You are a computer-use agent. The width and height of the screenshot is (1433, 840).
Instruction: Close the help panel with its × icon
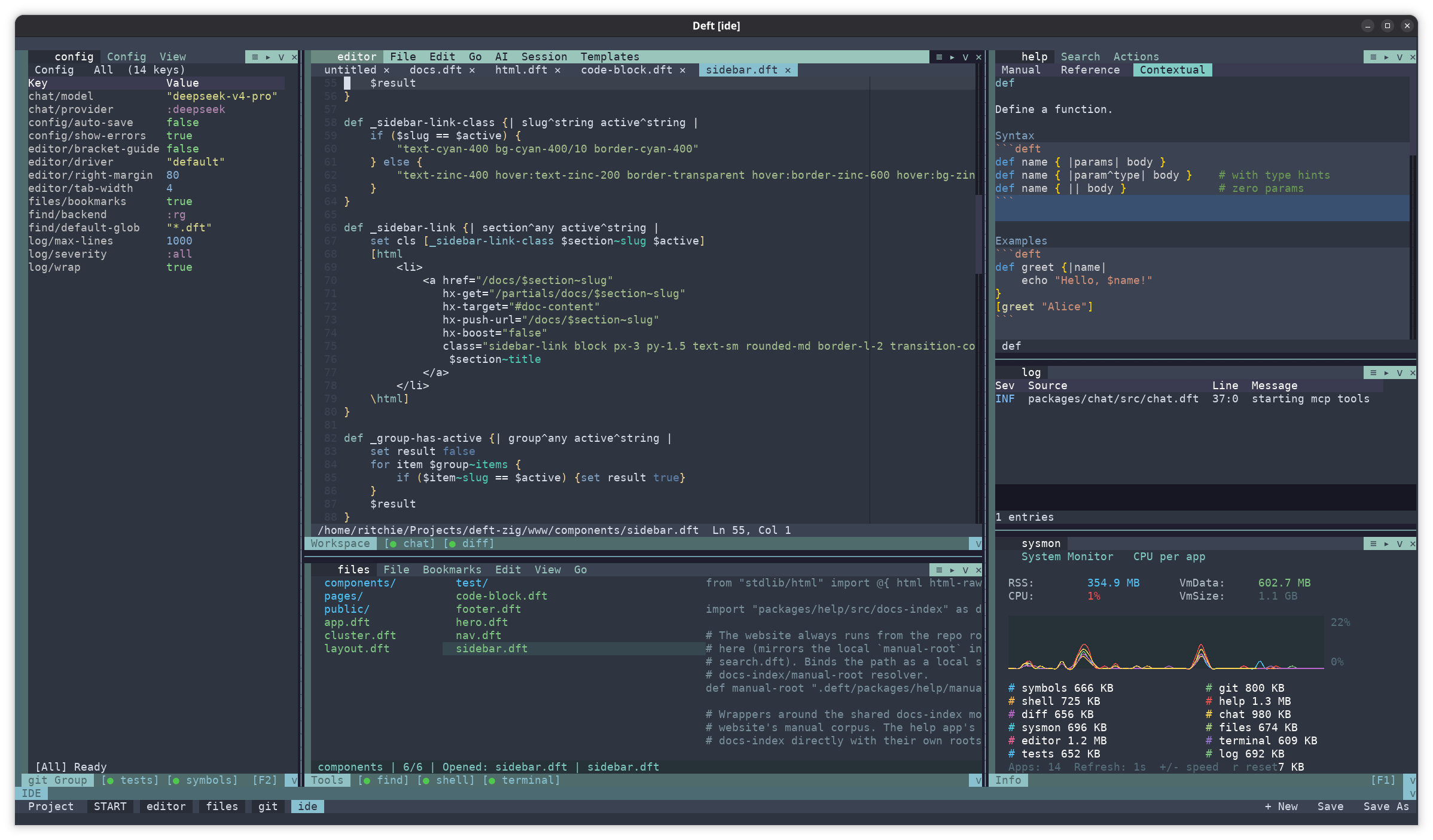pyautogui.click(x=1413, y=57)
